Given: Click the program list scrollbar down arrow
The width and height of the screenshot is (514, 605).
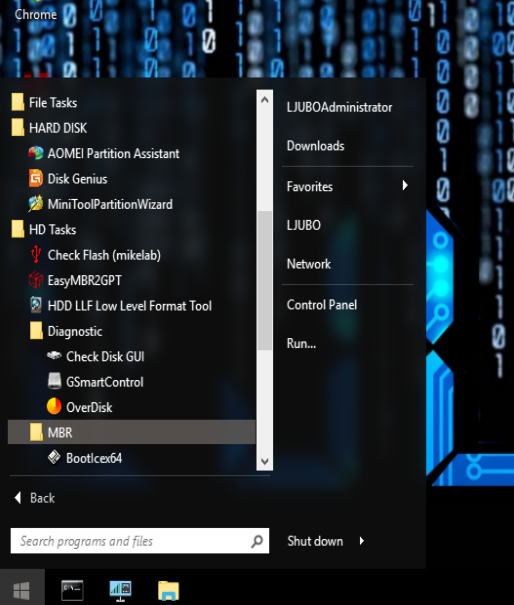Looking at the screenshot, I should tap(265, 461).
